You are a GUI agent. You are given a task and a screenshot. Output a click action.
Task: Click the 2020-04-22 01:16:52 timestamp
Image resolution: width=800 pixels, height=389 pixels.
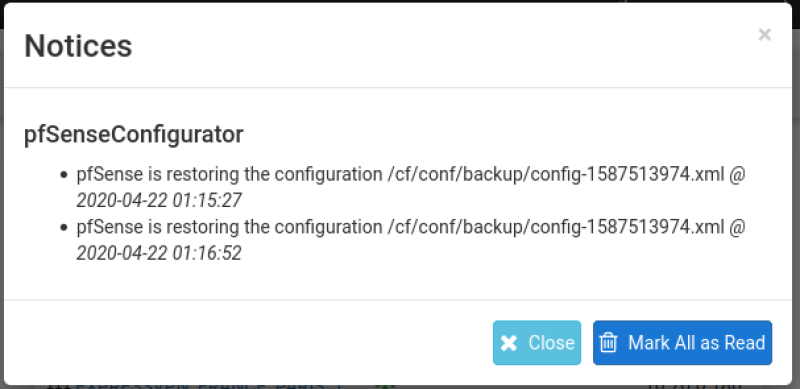point(159,253)
